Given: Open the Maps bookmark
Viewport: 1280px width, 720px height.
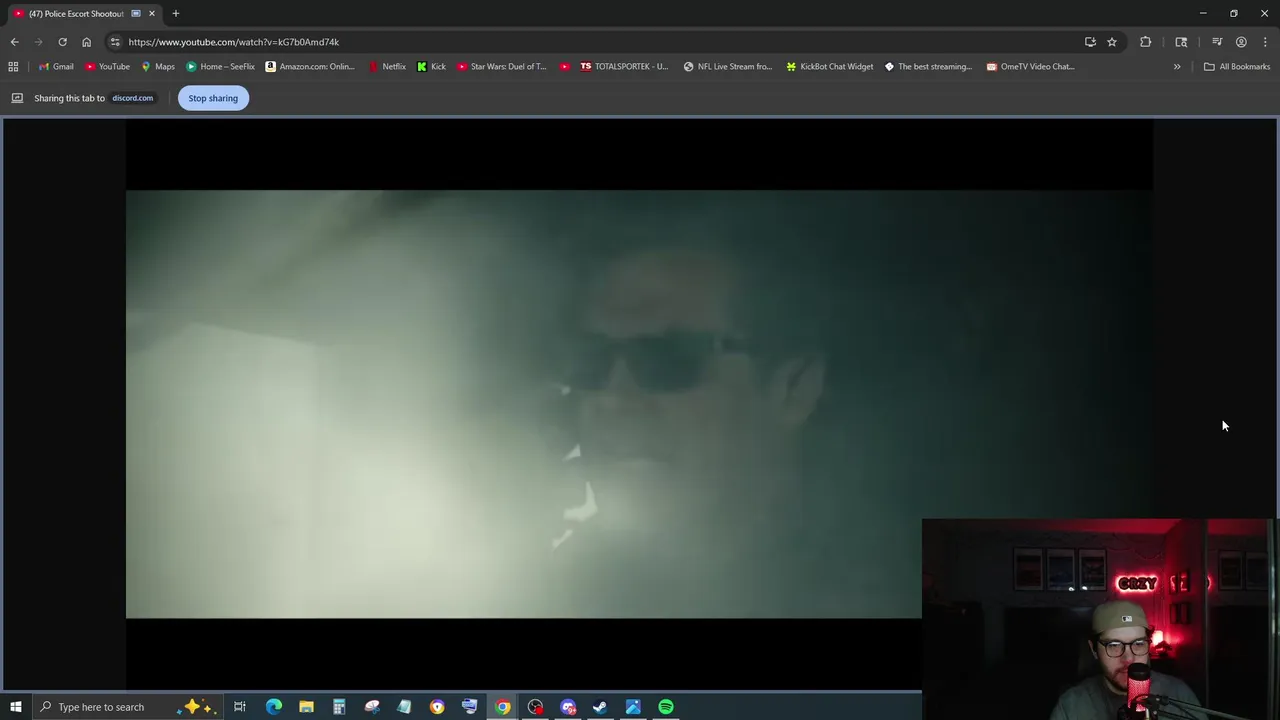Looking at the screenshot, I should (158, 67).
